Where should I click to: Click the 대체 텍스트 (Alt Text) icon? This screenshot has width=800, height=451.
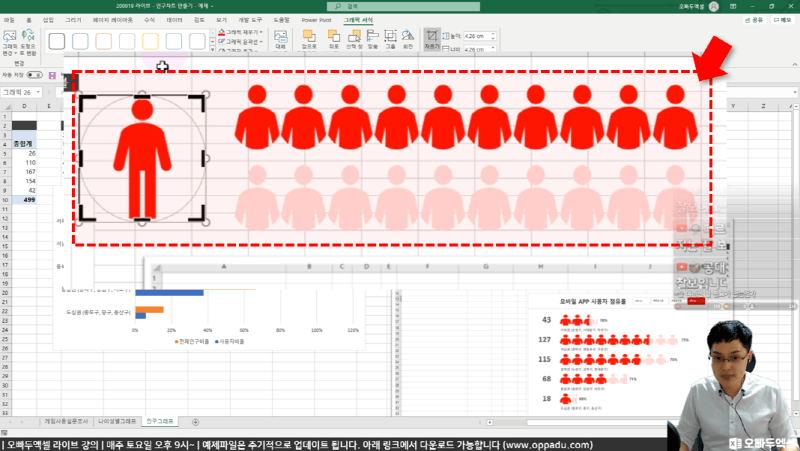[x=280, y=41]
